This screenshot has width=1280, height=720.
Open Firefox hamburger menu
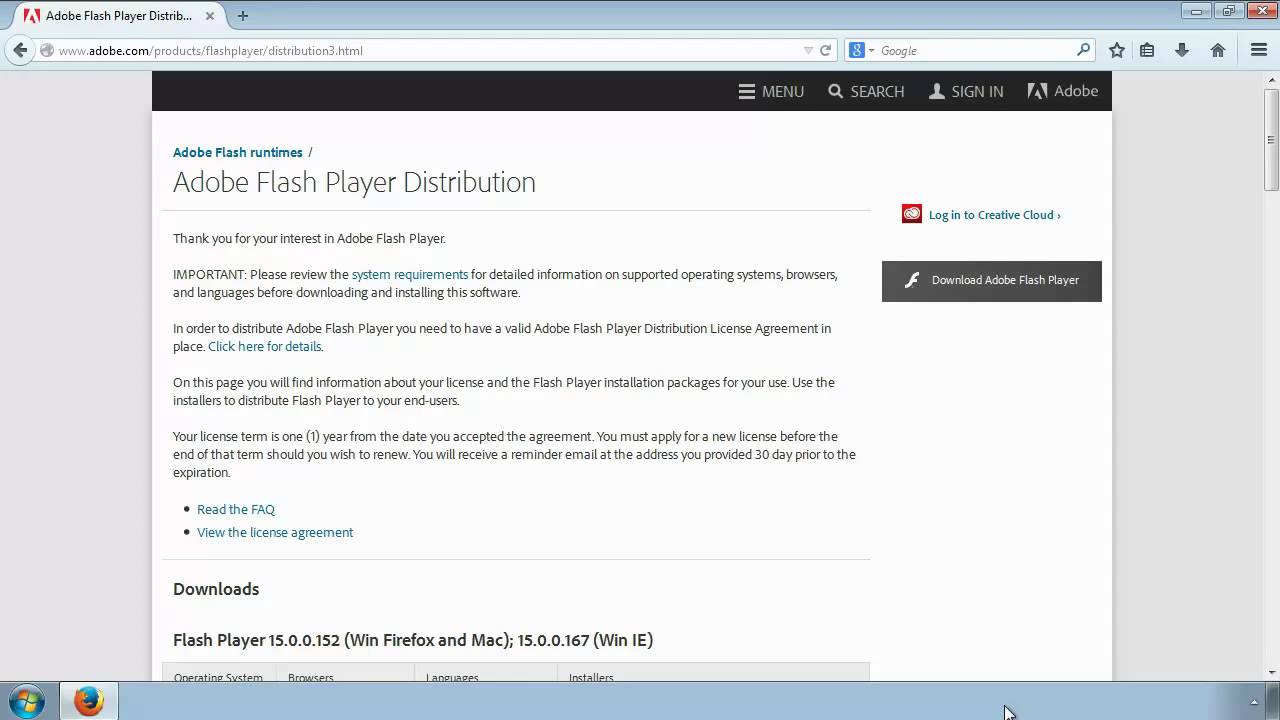[1259, 50]
